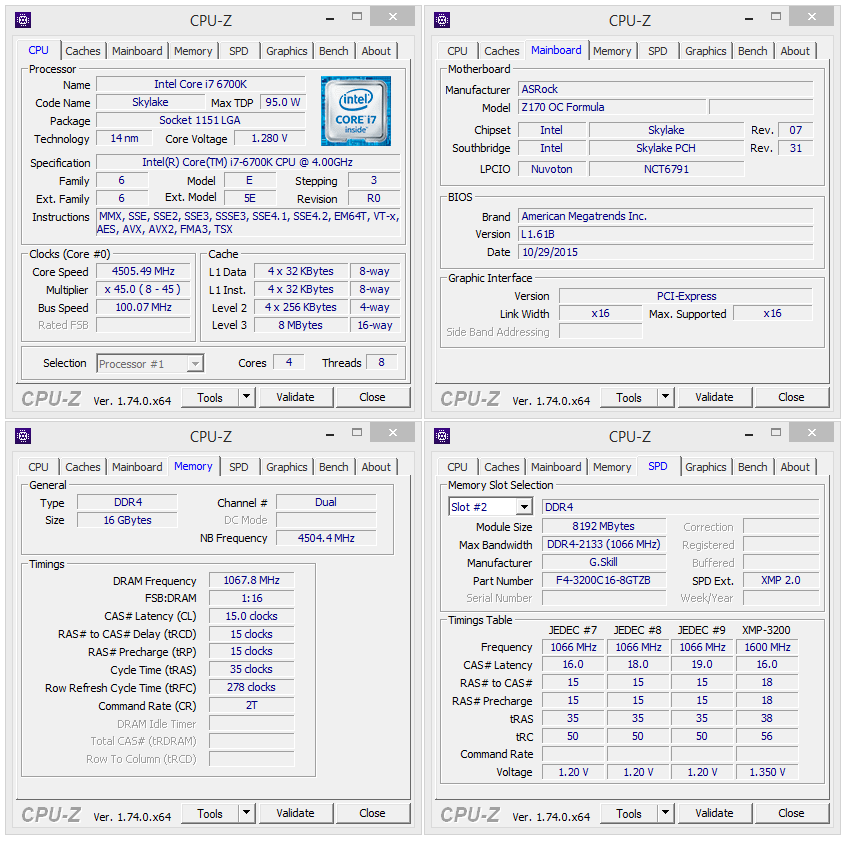Image resolution: width=845 pixels, height=843 pixels.
Task: Click Validate button in Memory window
Action: pos(295,813)
